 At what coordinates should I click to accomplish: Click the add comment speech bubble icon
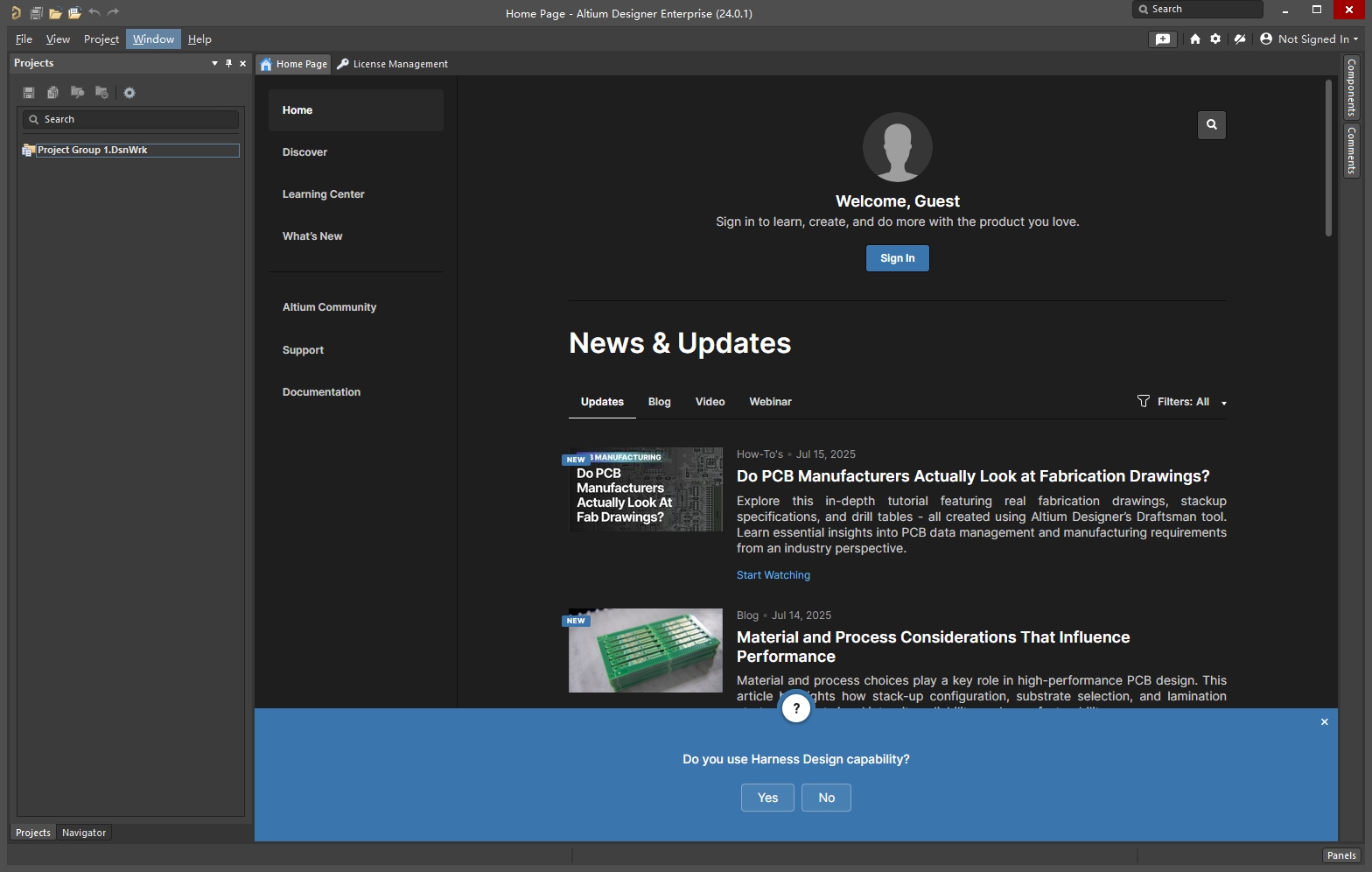click(1163, 39)
